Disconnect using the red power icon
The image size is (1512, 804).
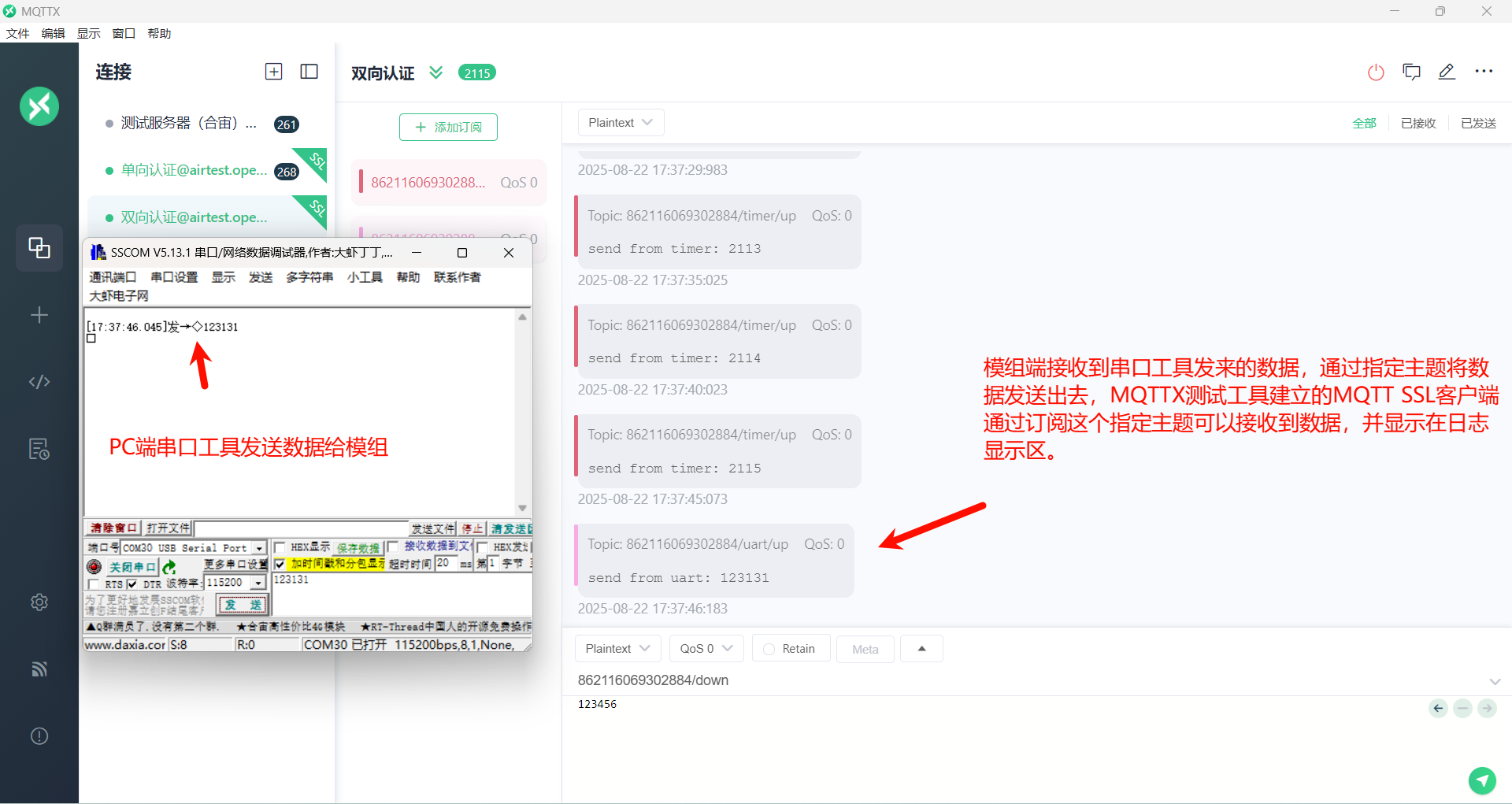click(x=1376, y=72)
